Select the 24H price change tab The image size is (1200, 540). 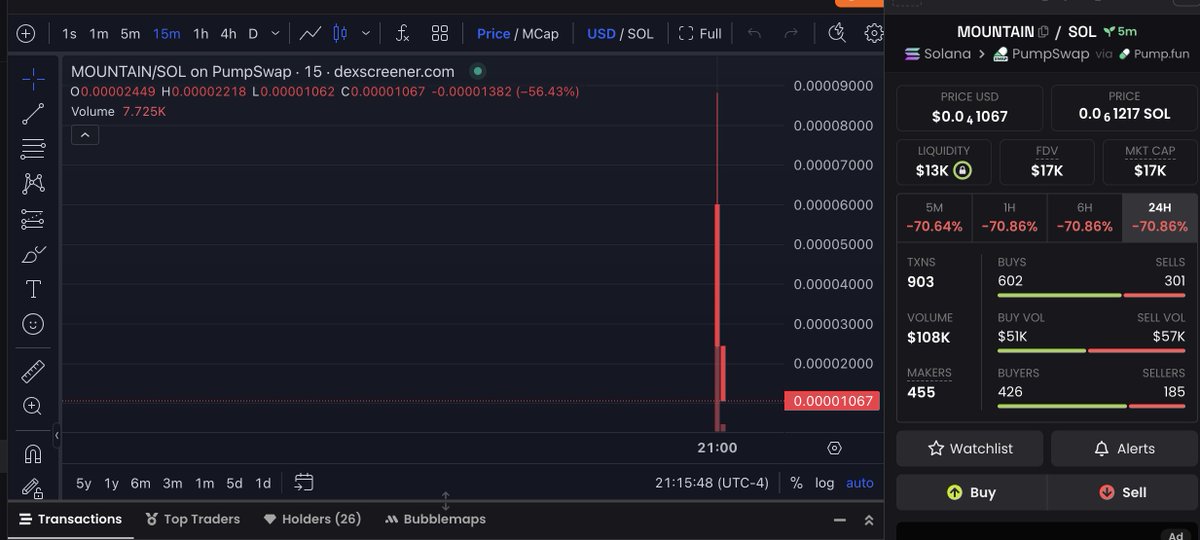coord(1160,218)
